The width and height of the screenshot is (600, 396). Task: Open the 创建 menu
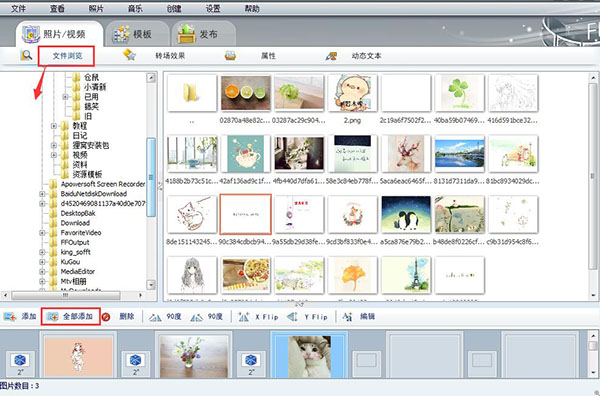point(174,8)
